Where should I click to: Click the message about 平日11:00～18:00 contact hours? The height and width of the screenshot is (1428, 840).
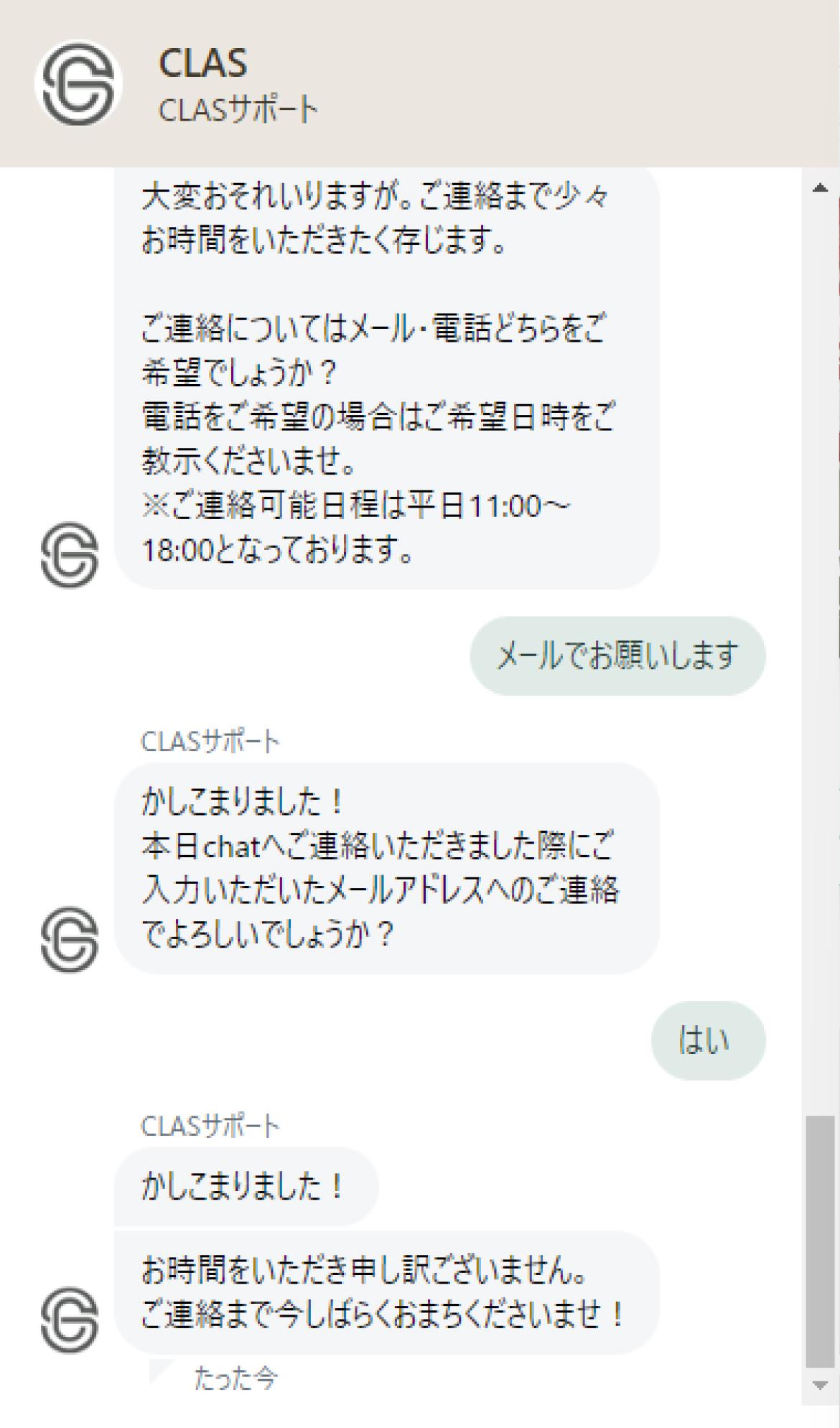point(386,378)
